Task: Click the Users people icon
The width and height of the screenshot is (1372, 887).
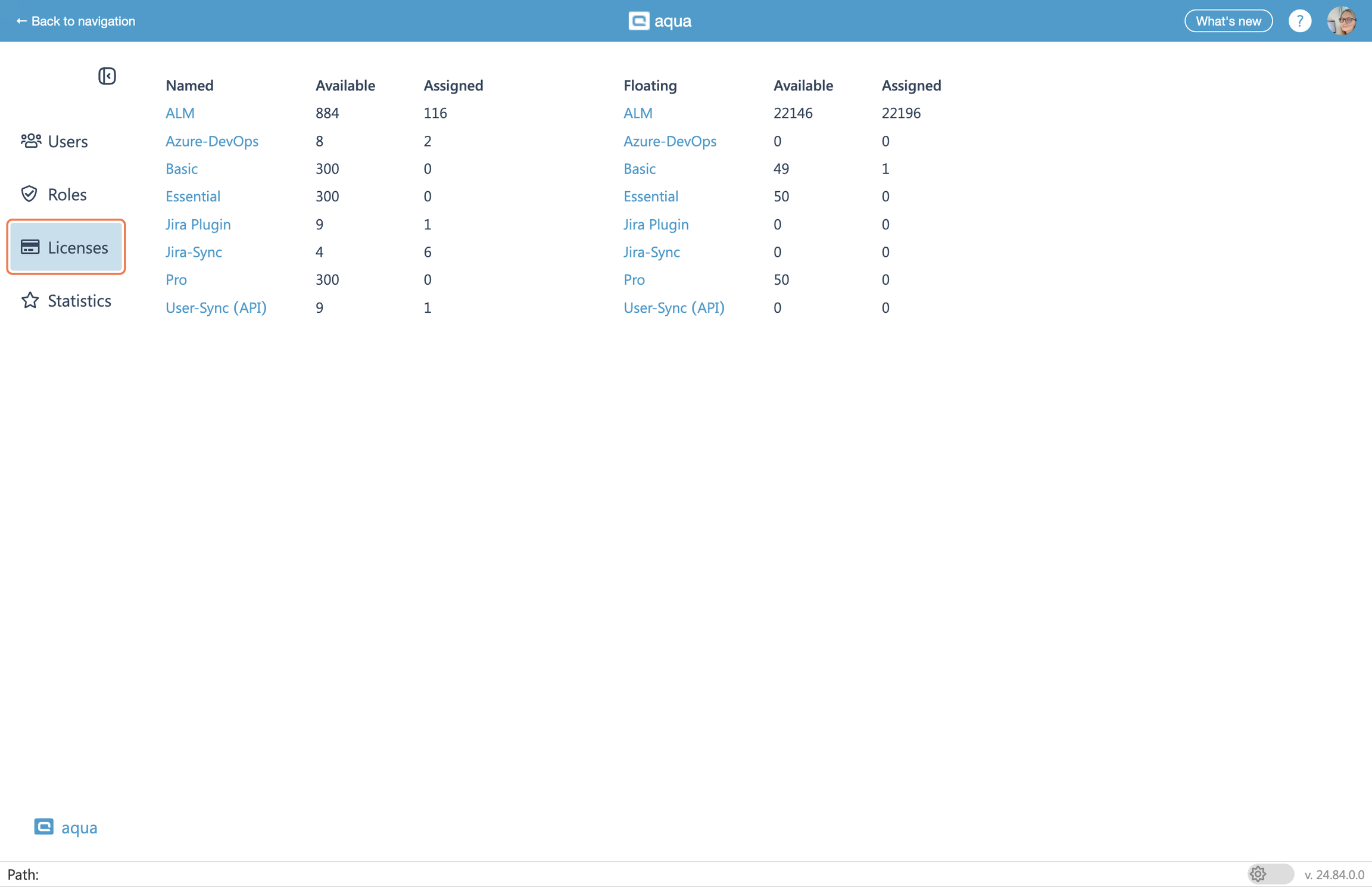Action: click(x=30, y=141)
